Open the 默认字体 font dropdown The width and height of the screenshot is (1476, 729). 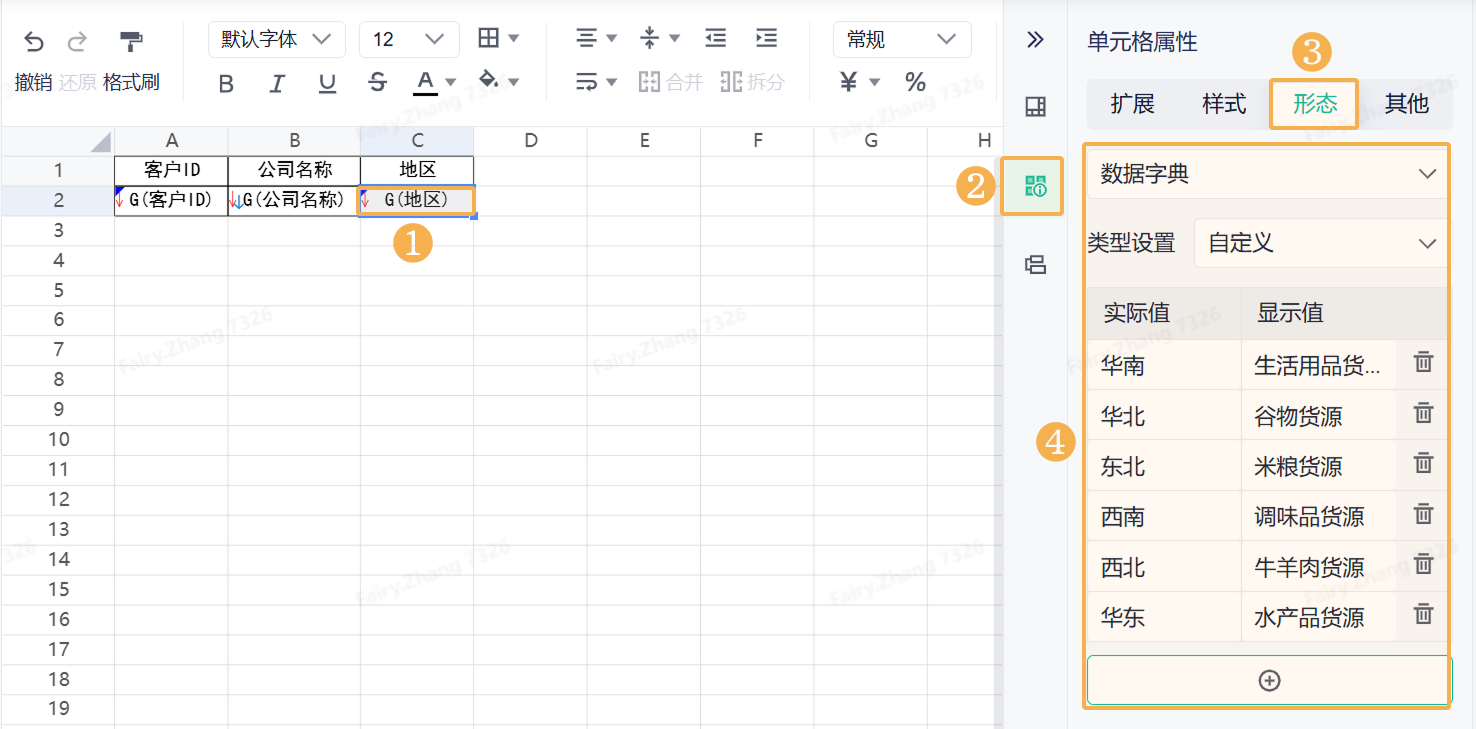[x=277, y=39]
